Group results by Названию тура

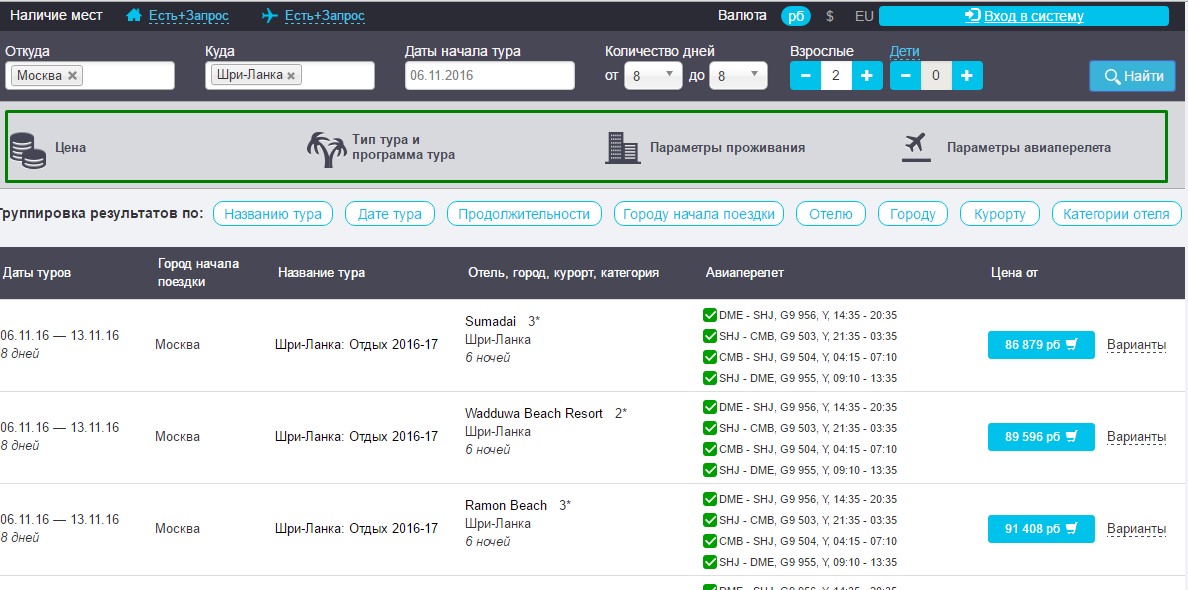tap(273, 214)
